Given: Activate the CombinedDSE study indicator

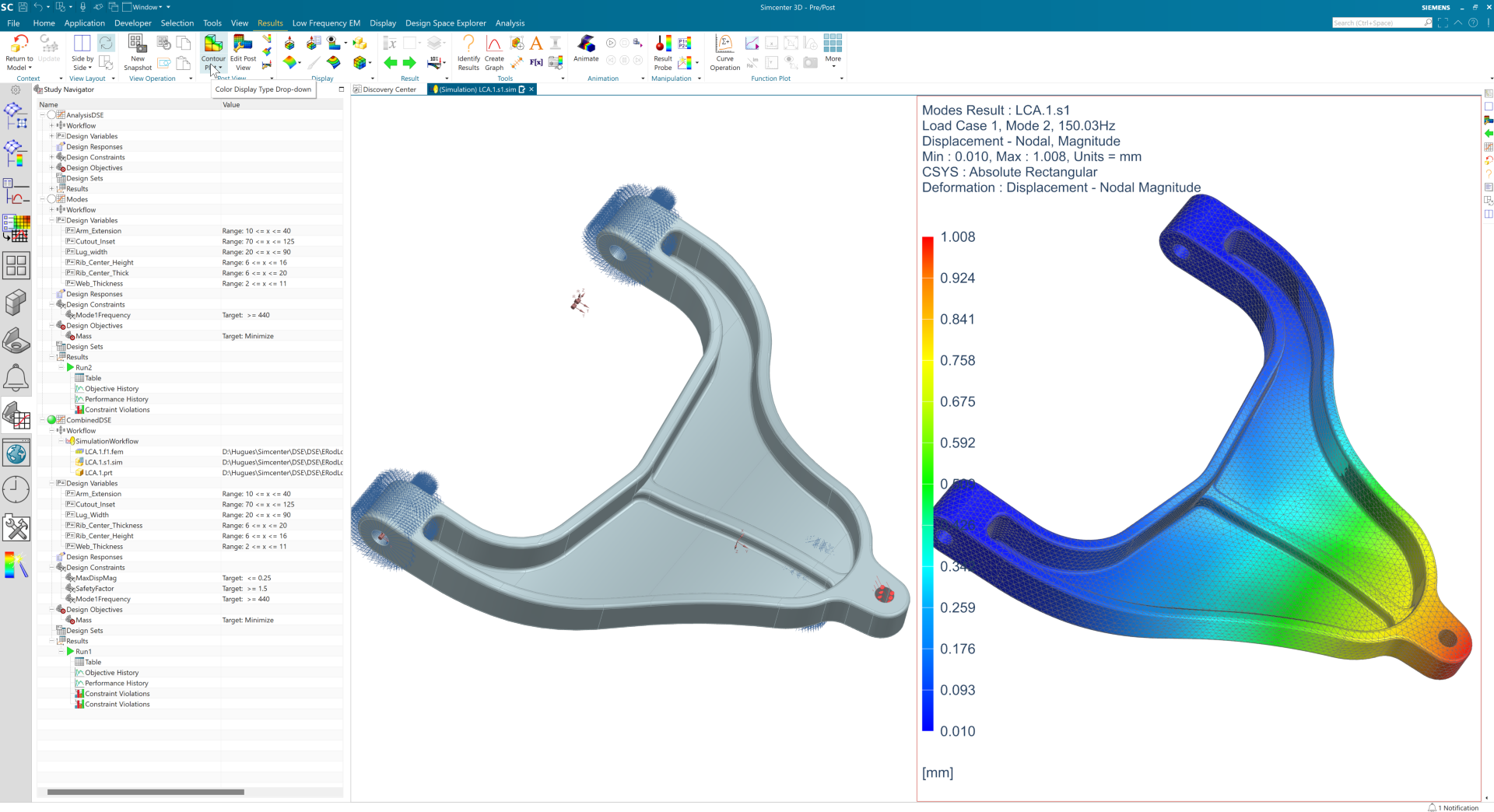Looking at the screenshot, I should click(x=51, y=419).
